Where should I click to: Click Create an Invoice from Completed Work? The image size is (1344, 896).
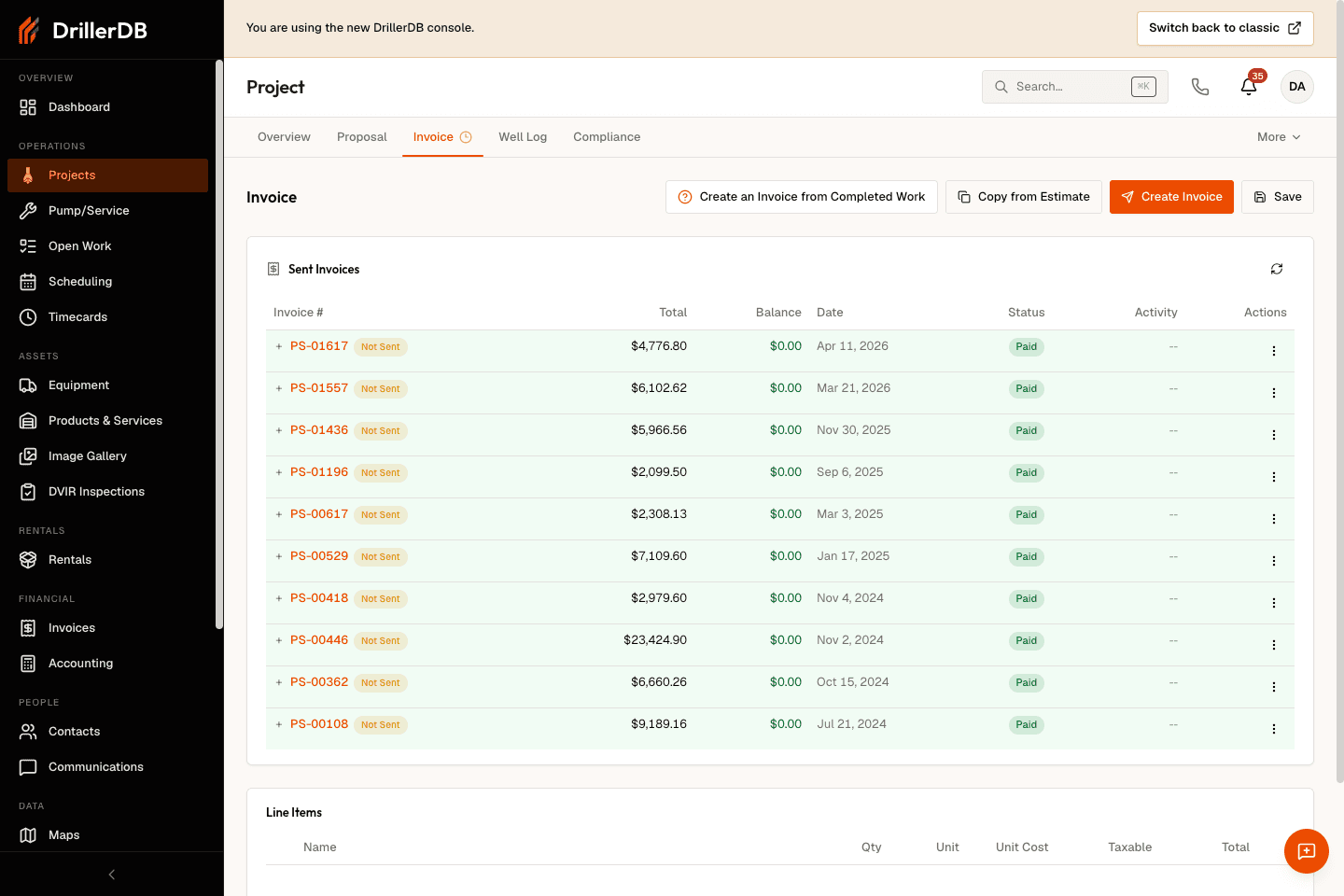point(802,197)
